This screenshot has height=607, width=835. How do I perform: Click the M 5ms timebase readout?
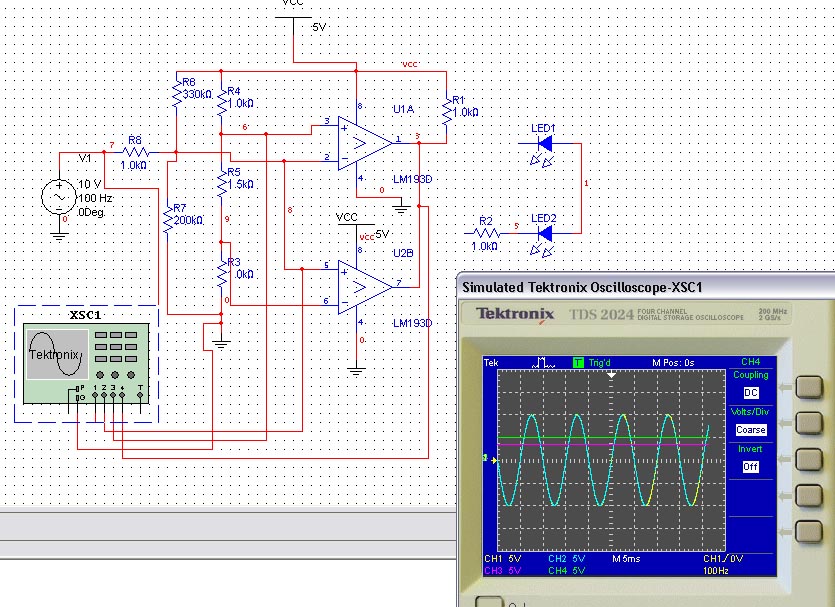pyautogui.click(x=626, y=559)
